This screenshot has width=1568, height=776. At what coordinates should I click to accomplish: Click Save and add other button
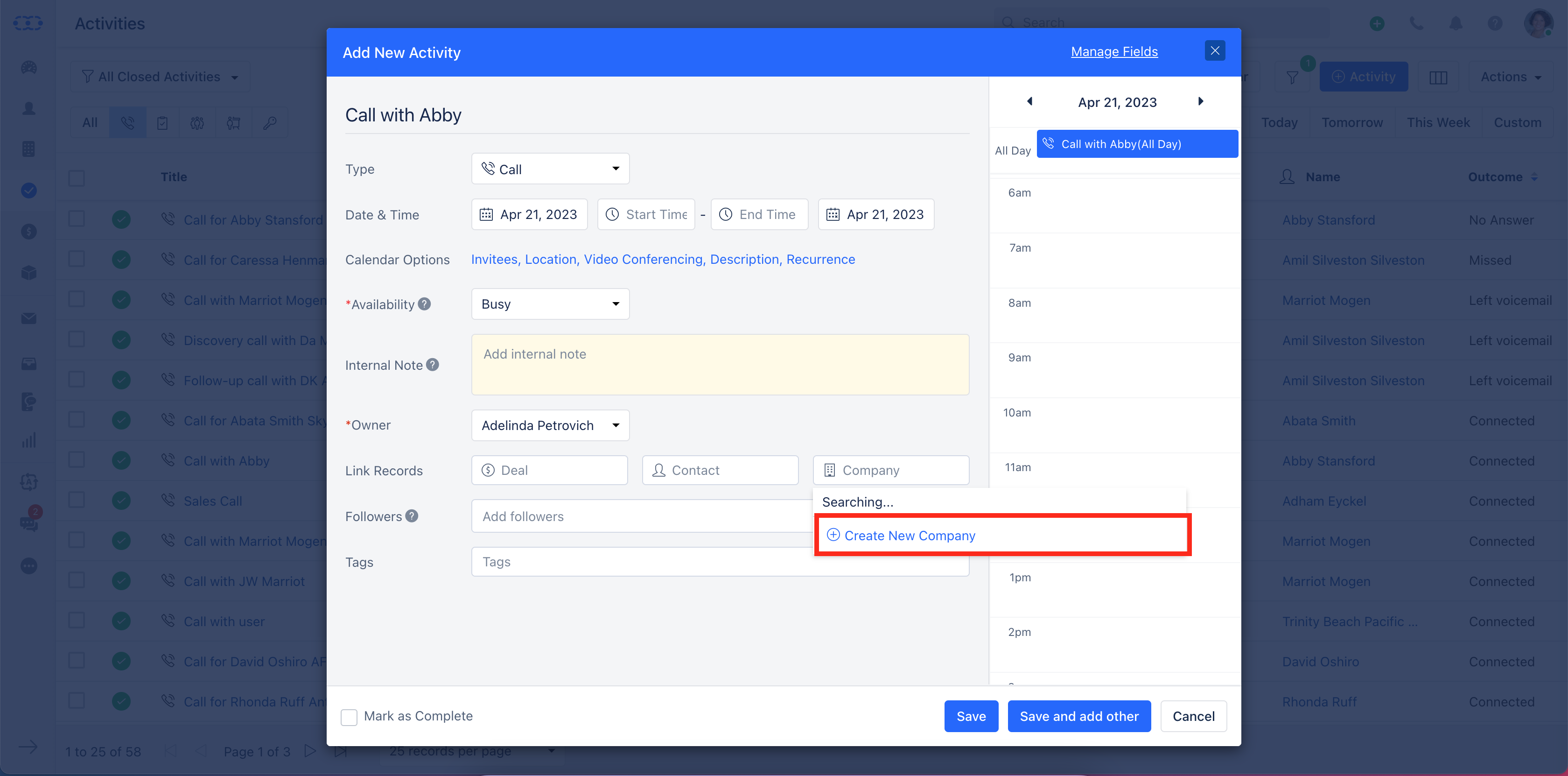(1078, 716)
